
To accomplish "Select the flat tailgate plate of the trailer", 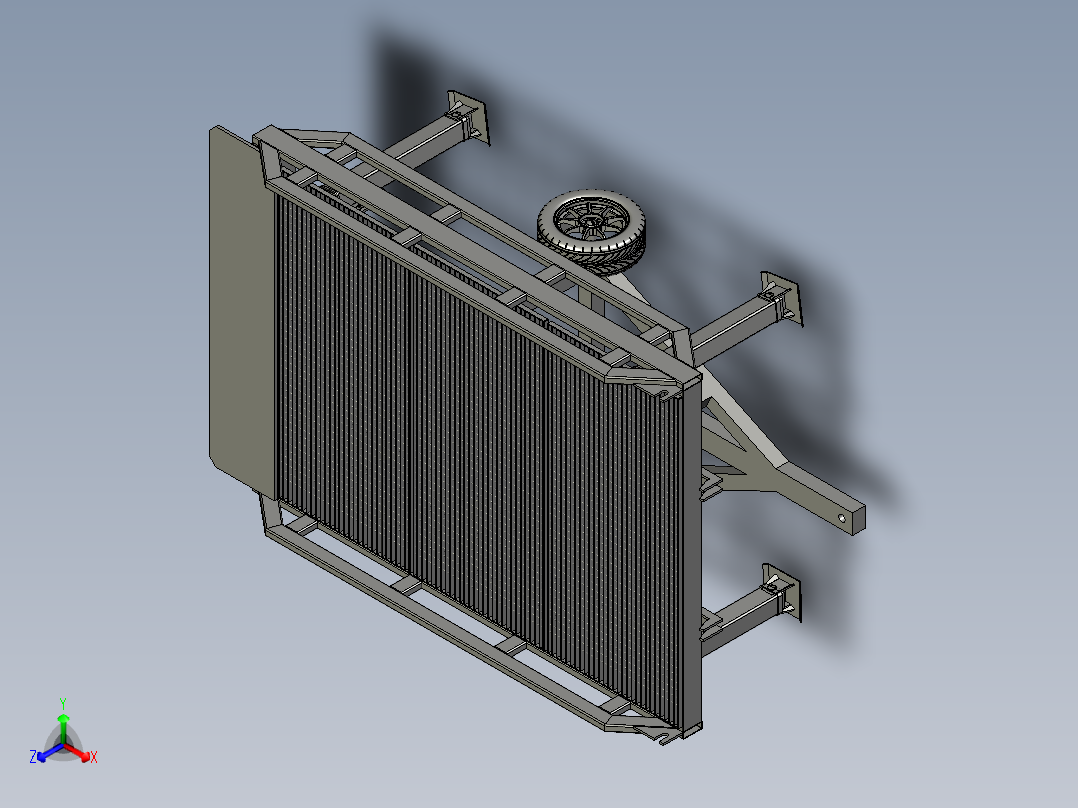I will click(243, 311).
